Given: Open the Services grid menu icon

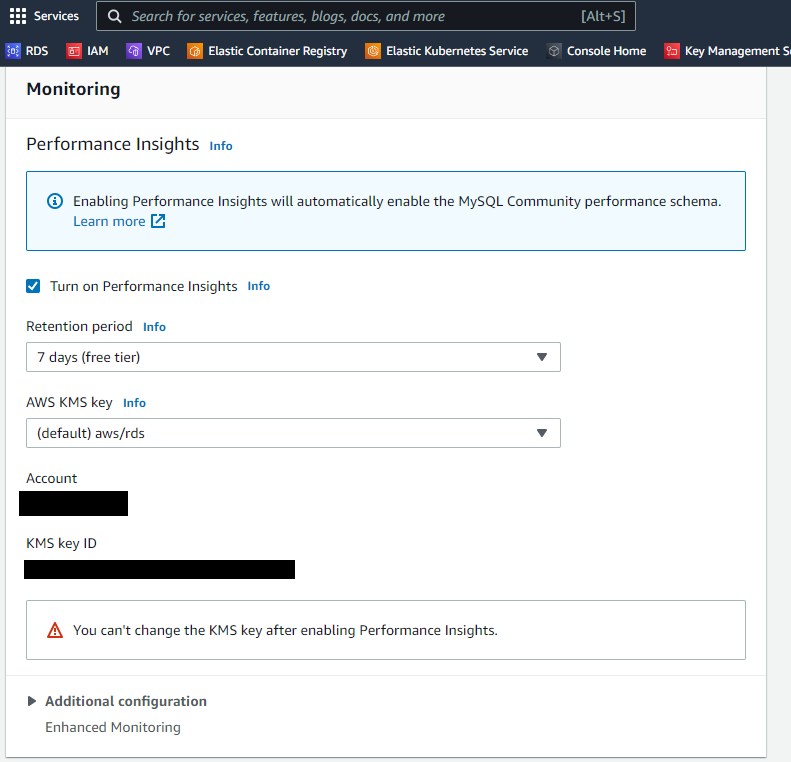Looking at the screenshot, I should pos(18,16).
